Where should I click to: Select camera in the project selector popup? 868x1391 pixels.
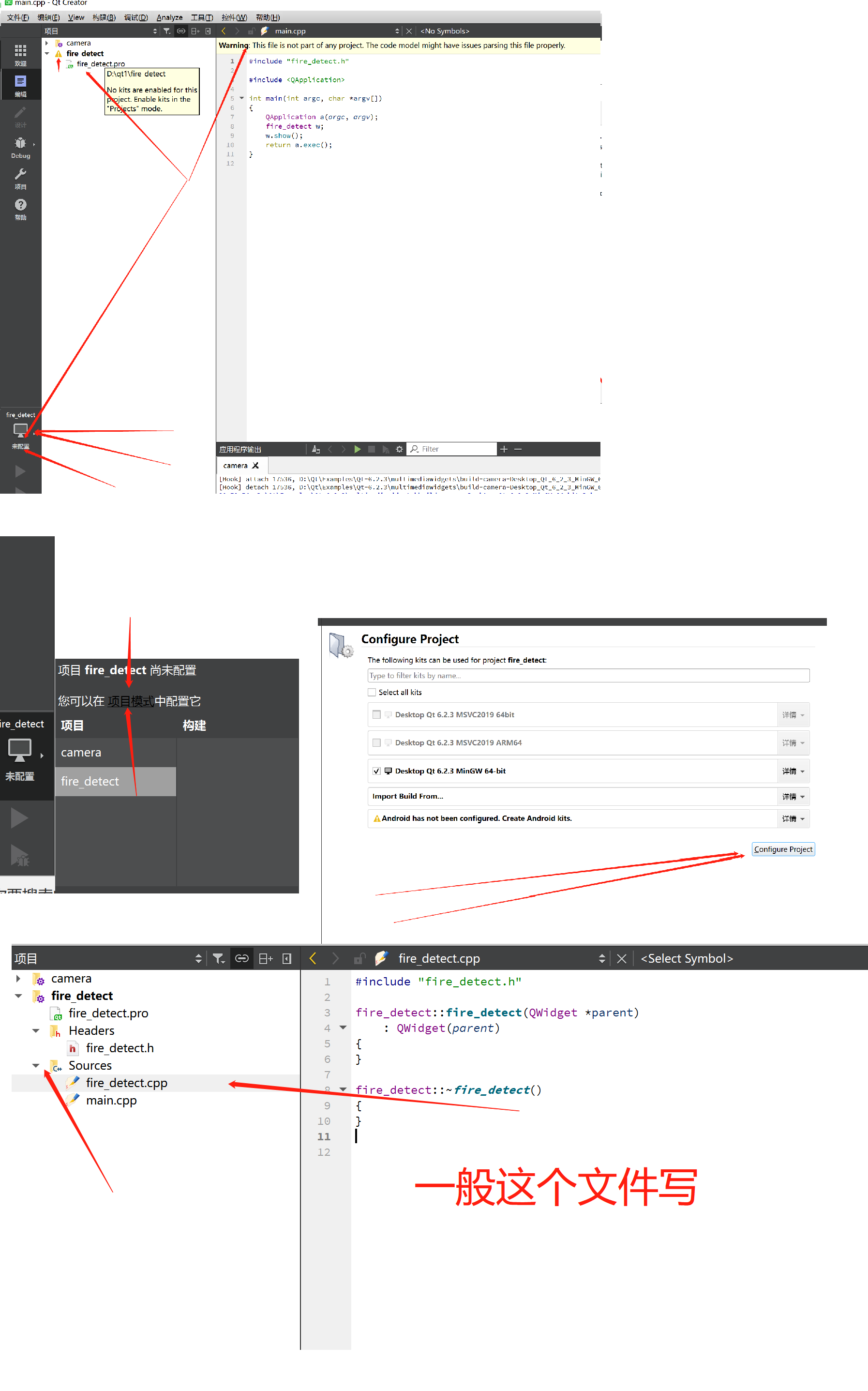[115, 752]
